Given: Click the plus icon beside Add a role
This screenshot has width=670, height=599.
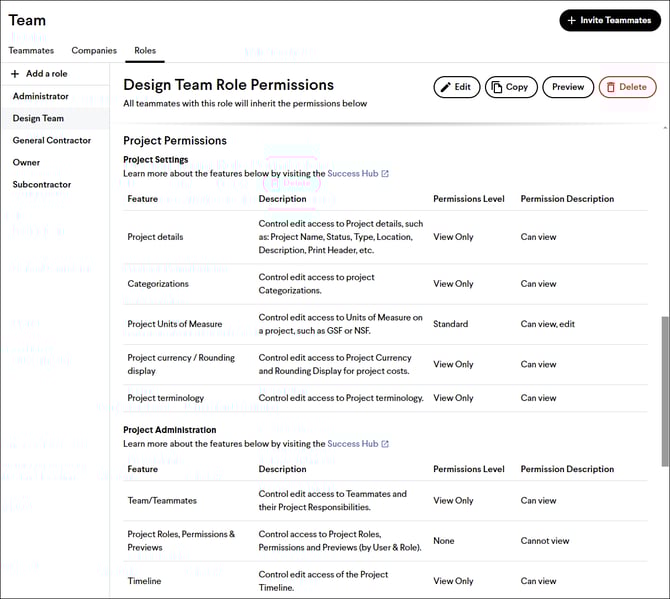Looking at the screenshot, I should click(x=15, y=74).
